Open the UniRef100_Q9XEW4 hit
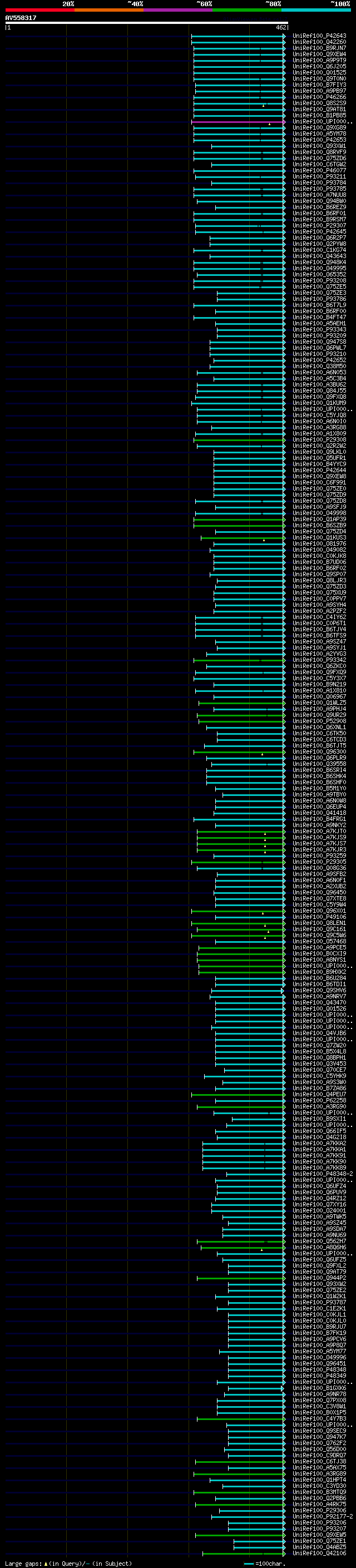 point(319,54)
